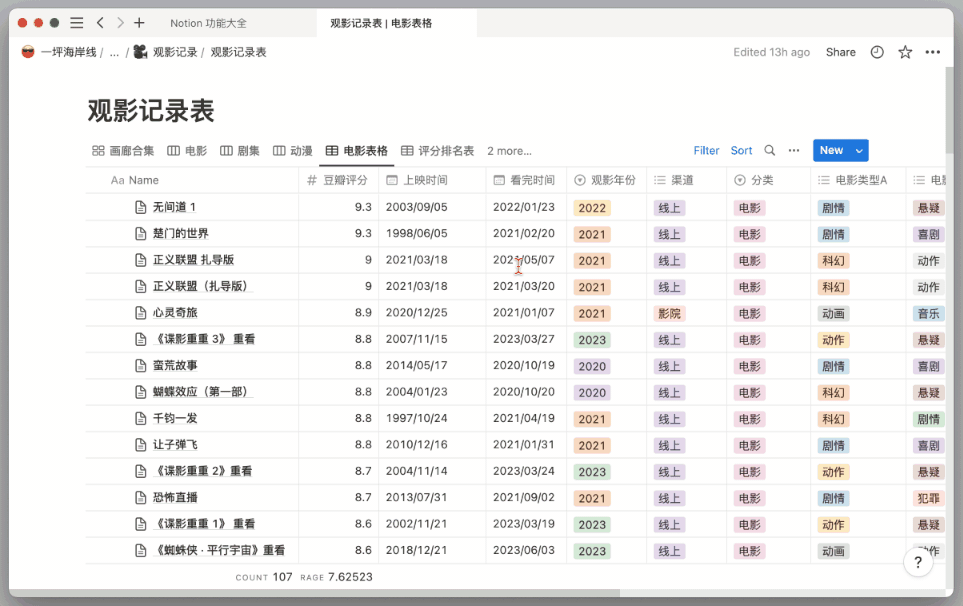
Task: Click the Share button
Action: pyautogui.click(x=841, y=52)
